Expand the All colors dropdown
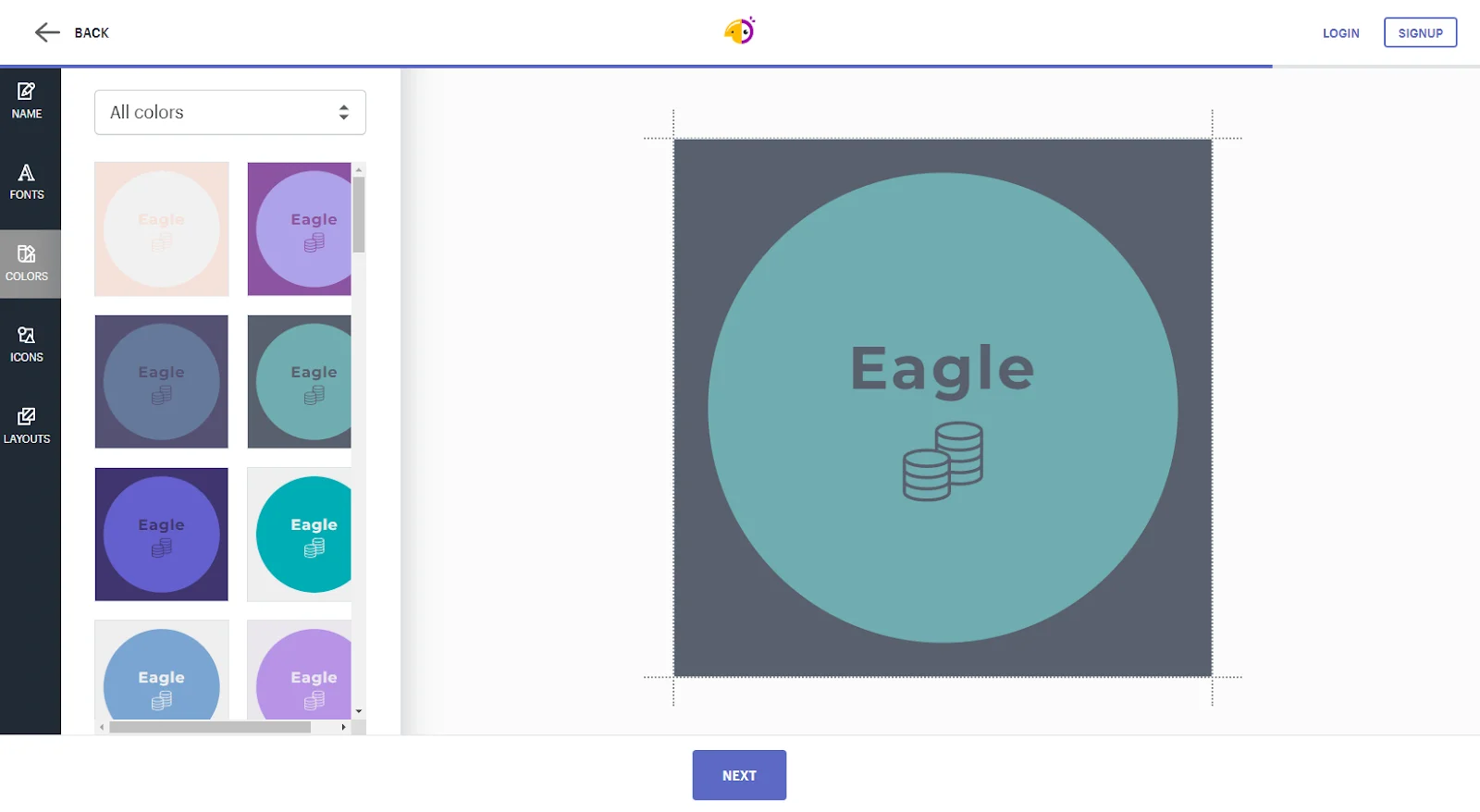Image resolution: width=1480 pixels, height=812 pixels. [x=230, y=112]
